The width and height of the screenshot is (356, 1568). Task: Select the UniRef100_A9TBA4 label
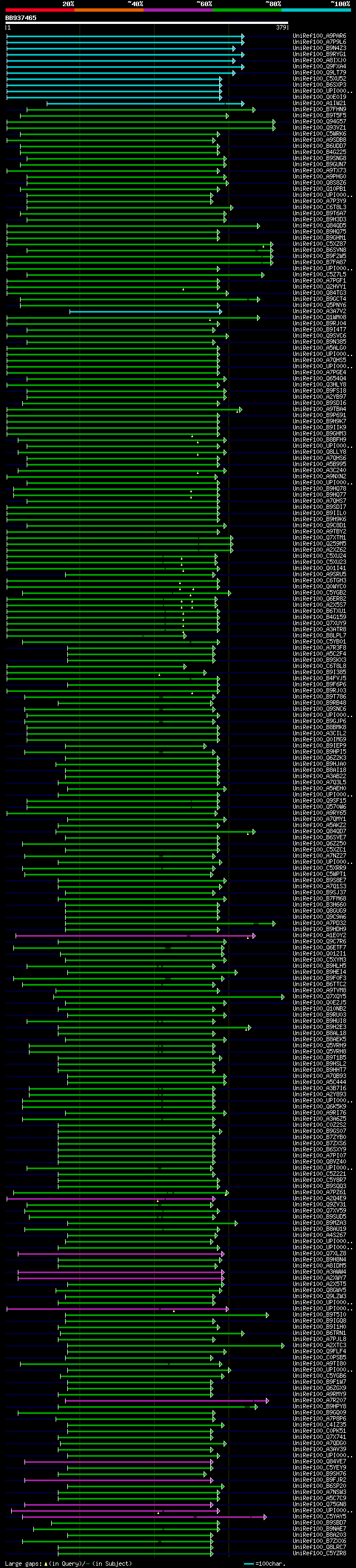coord(319,409)
